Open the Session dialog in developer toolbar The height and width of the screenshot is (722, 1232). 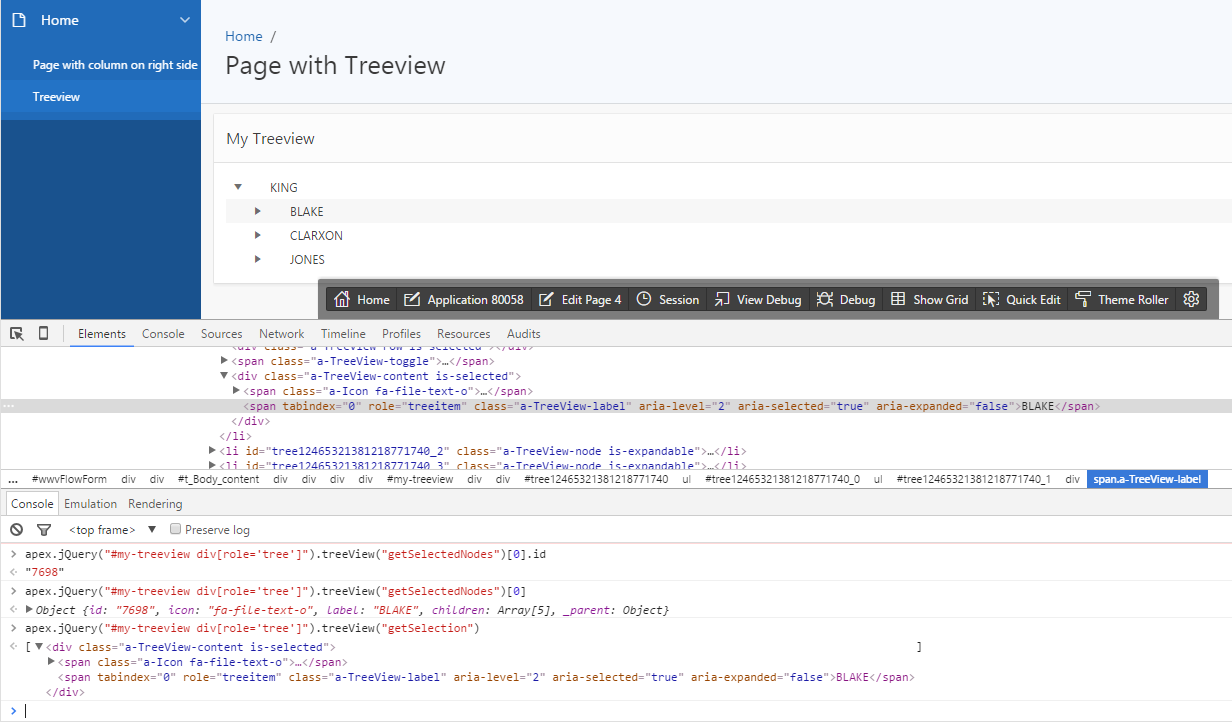pos(667,298)
